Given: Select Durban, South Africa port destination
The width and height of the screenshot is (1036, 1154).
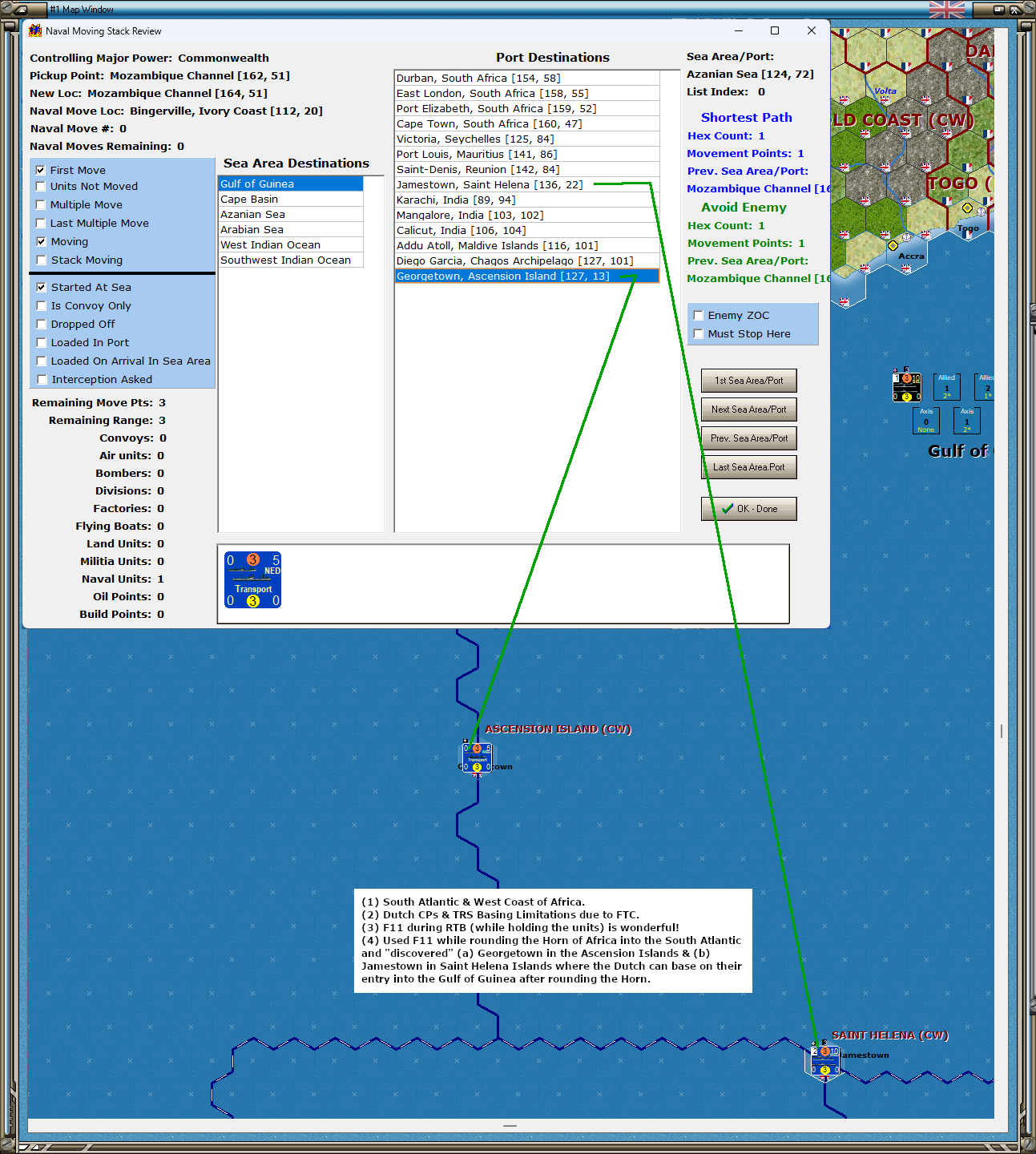Looking at the screenshot, I should tap(527, 78).
